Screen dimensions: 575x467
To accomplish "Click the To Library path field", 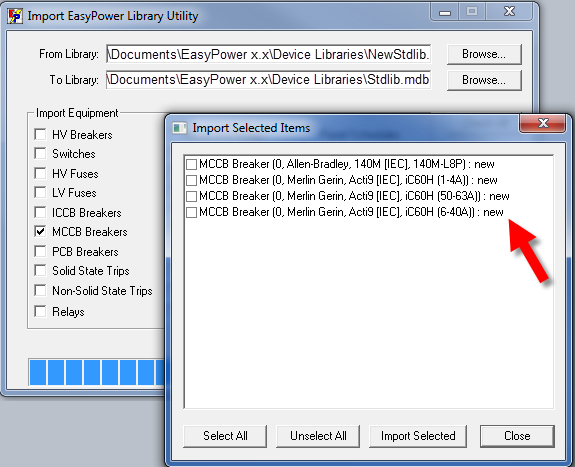I will (x=268, y=80).
